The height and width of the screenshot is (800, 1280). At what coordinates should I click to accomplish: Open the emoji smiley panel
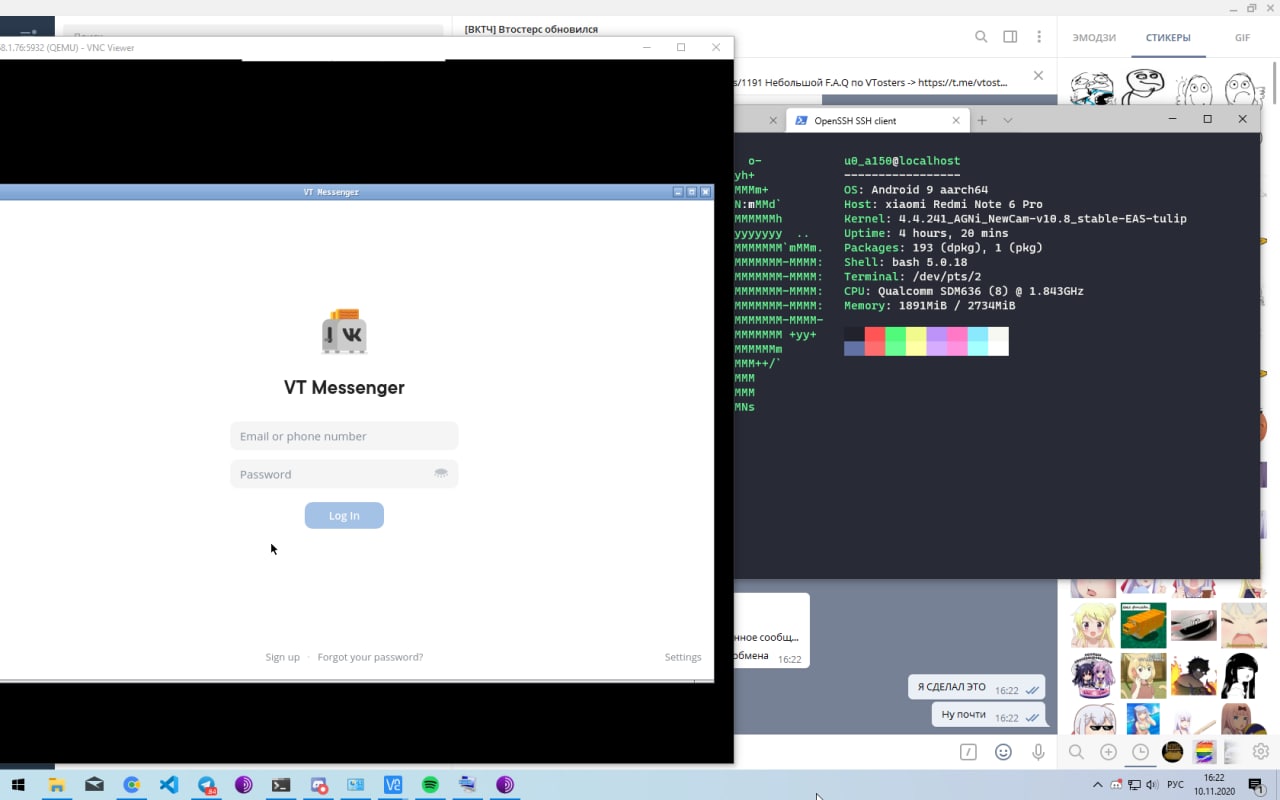tap(1003, 752)
